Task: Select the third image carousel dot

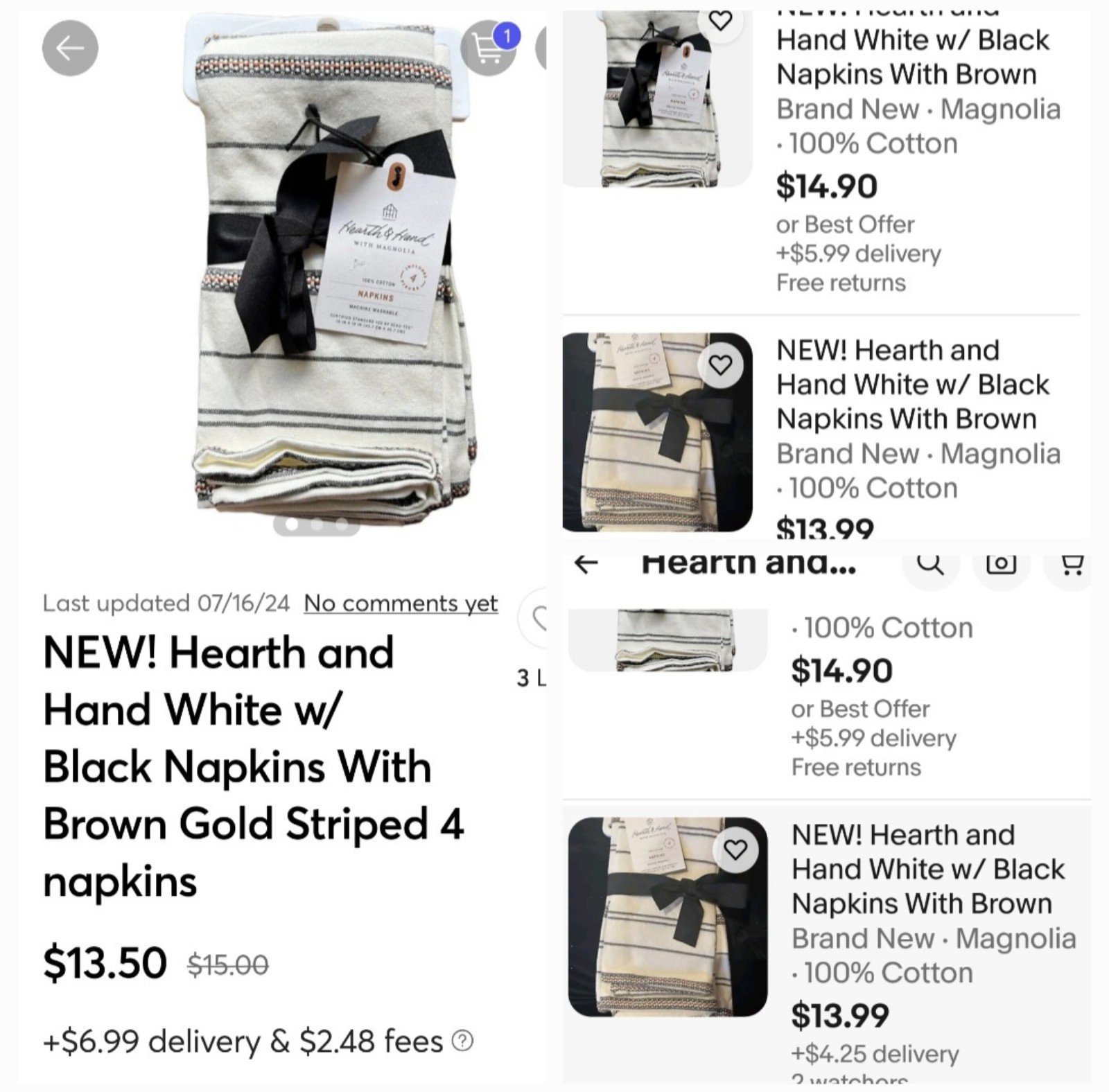Action: click(x=341, y=525)
